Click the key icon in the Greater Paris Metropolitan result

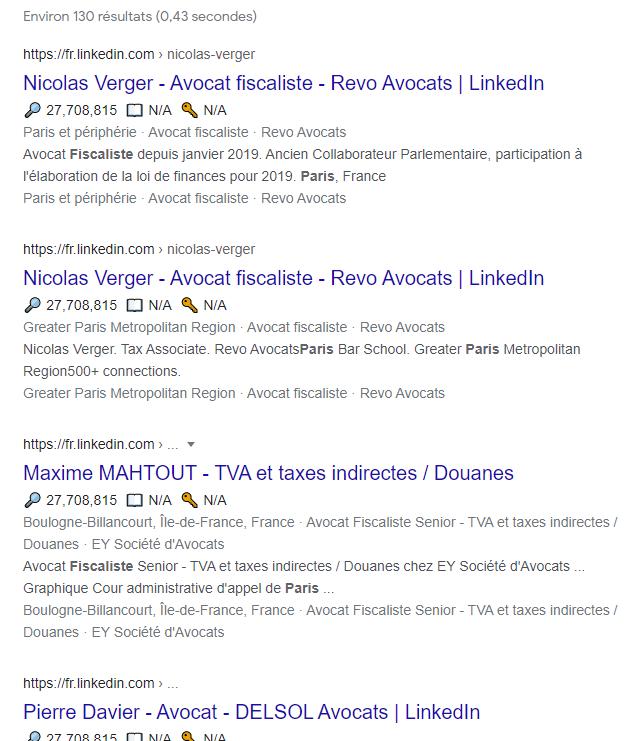click(x=189, y=305)
